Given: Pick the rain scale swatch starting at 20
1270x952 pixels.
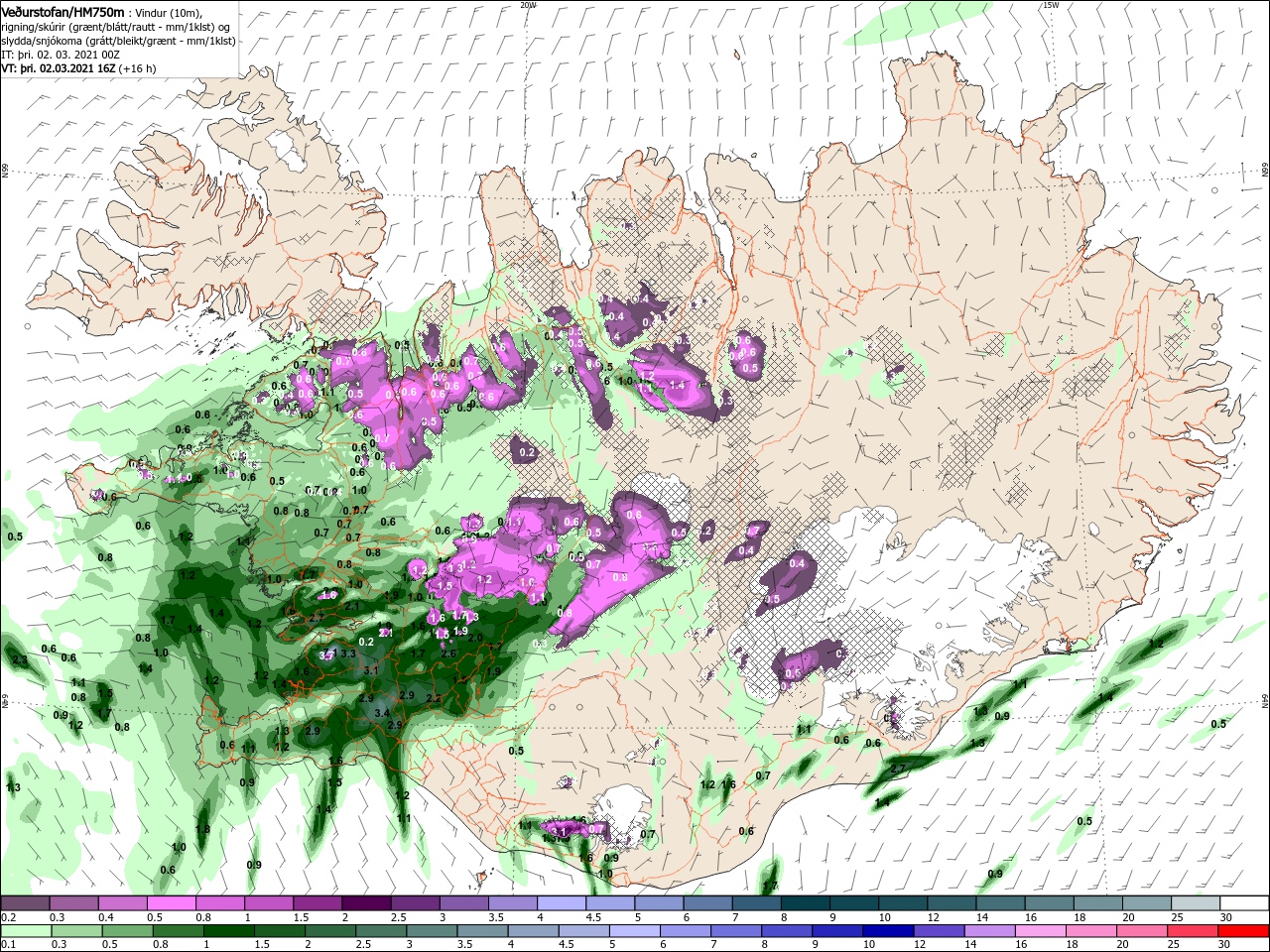Looking at the screenshot, I should (1142, 931).
